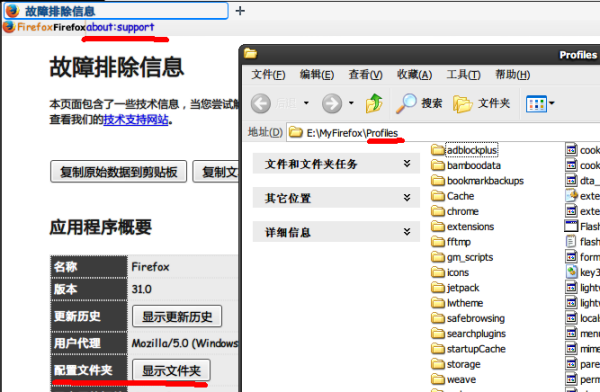
Task: Select the safebrowsing folder
Action: (468, 318)
